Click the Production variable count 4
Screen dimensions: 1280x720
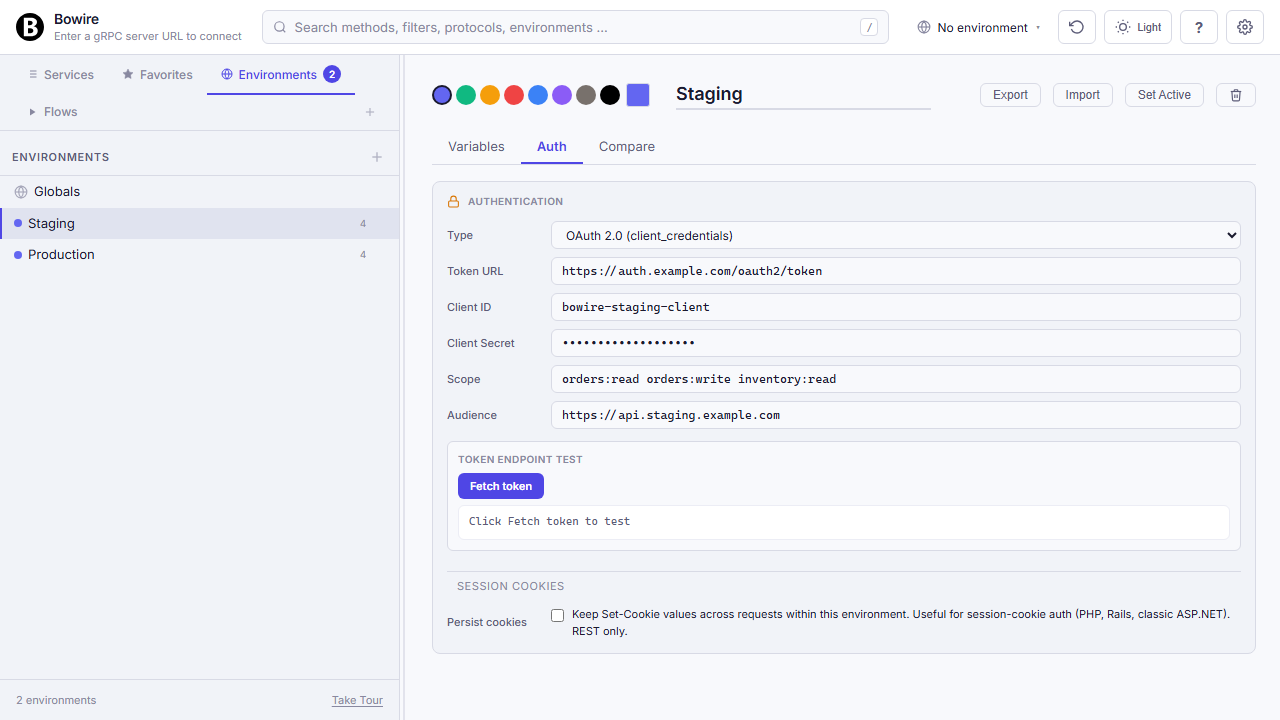tap(363, 255)
